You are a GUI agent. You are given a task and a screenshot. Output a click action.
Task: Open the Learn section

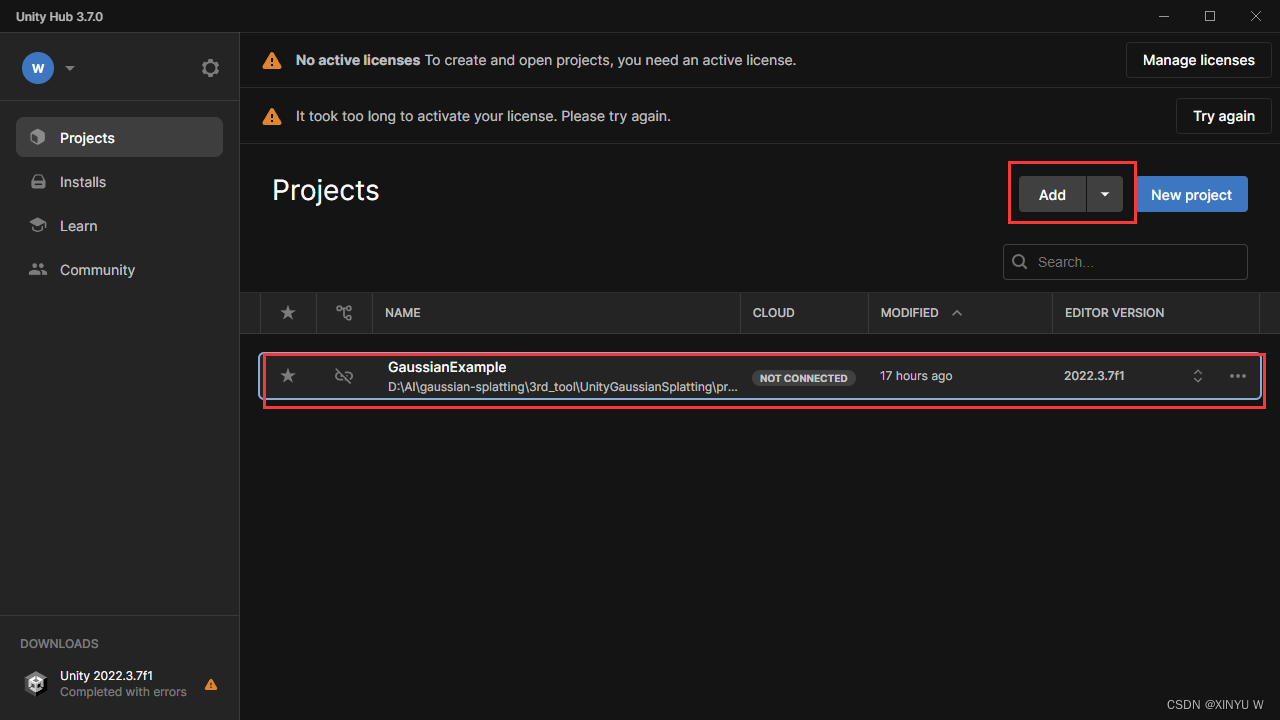click(119, 226)
